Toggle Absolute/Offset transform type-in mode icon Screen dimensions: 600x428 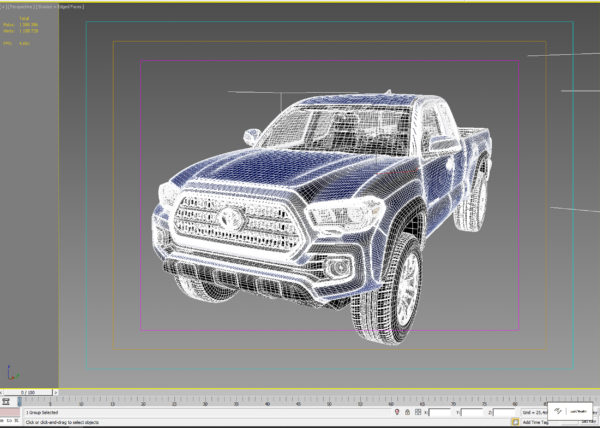pyautogui.click(x=418, y=412)
